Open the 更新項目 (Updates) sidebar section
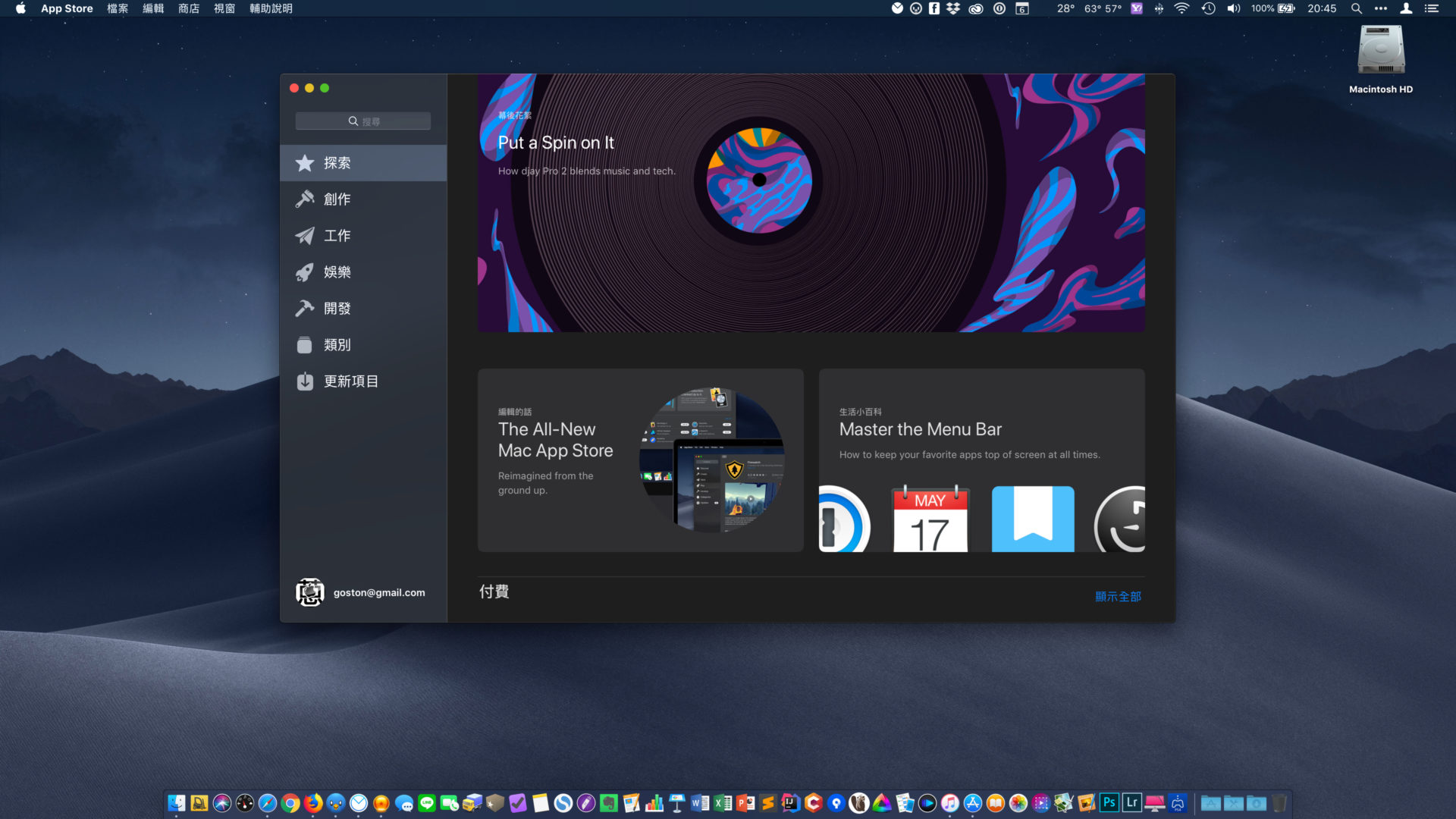The image size is (1456, 819). point(363,381)
